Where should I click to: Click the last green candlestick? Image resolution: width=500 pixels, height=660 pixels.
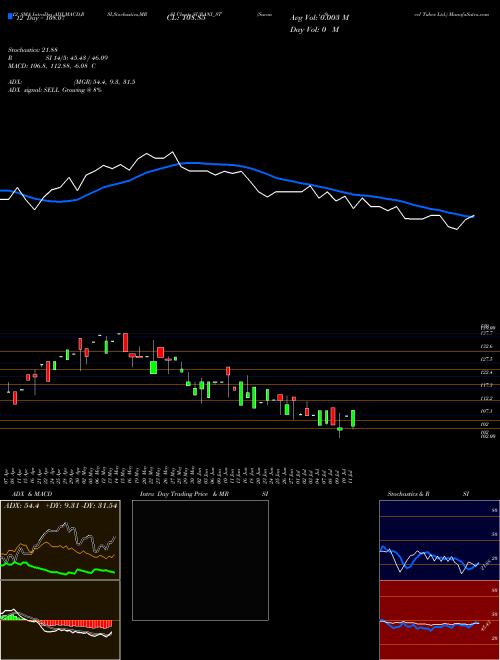(353, 418)
